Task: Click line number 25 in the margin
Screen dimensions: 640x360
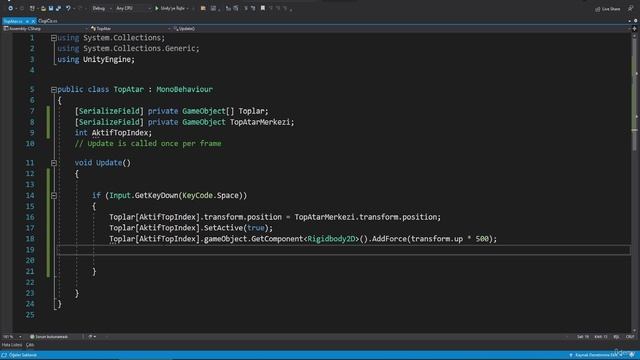Action: 30,315
